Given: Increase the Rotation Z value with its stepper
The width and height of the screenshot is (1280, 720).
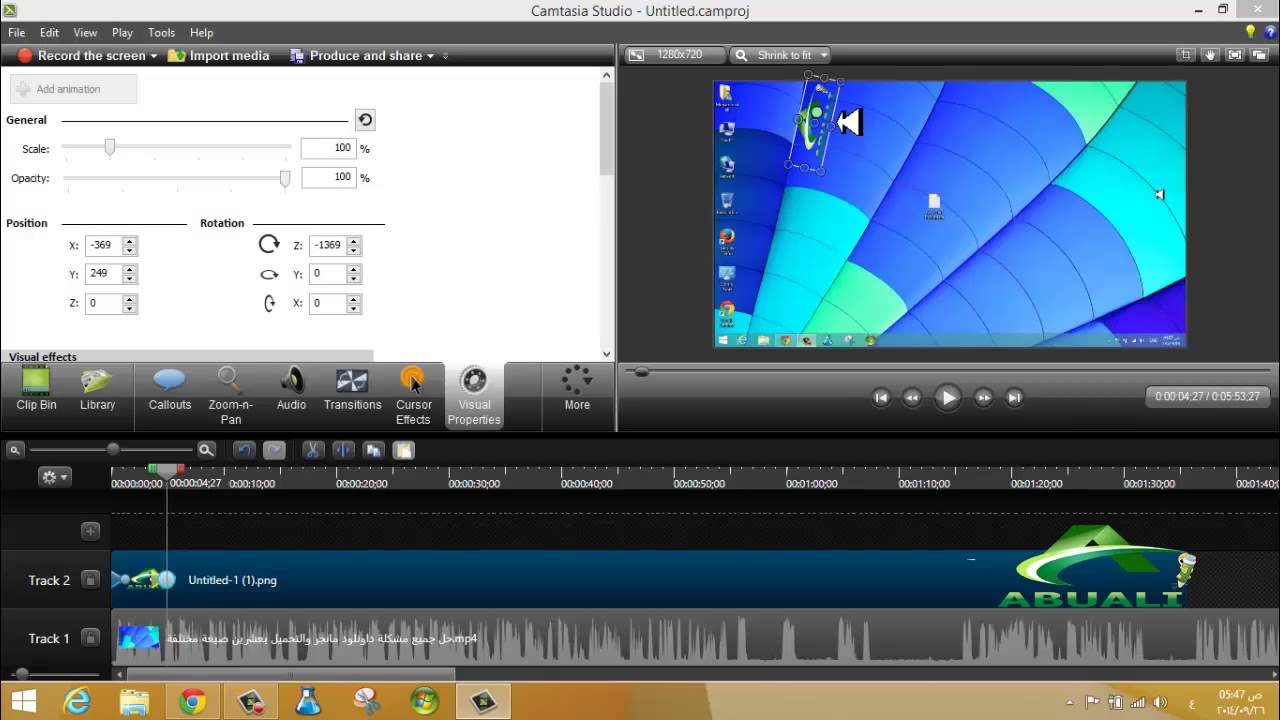Looking at the screenshot, I should [353, 241].
